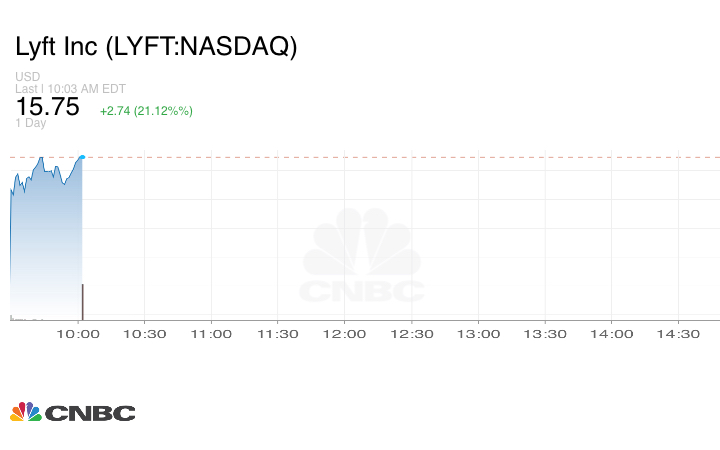Click the blue endpoint dot on price line
The width and height of the screenshot is (720, 450).
click(x=81, y=157)
